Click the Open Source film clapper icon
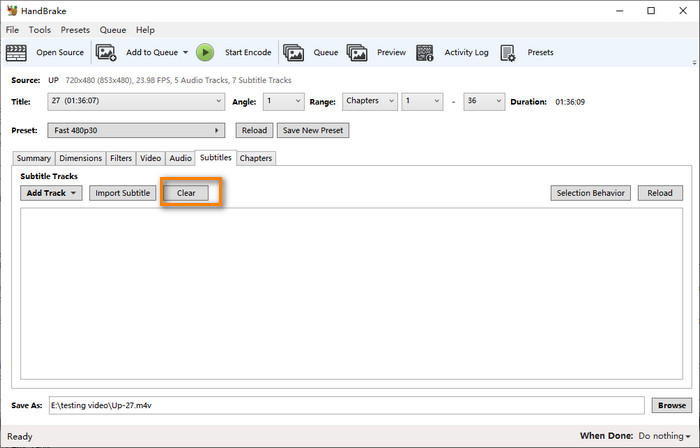Image resolution: width=700 pixels, height=448 pixels. pos(16,53)
